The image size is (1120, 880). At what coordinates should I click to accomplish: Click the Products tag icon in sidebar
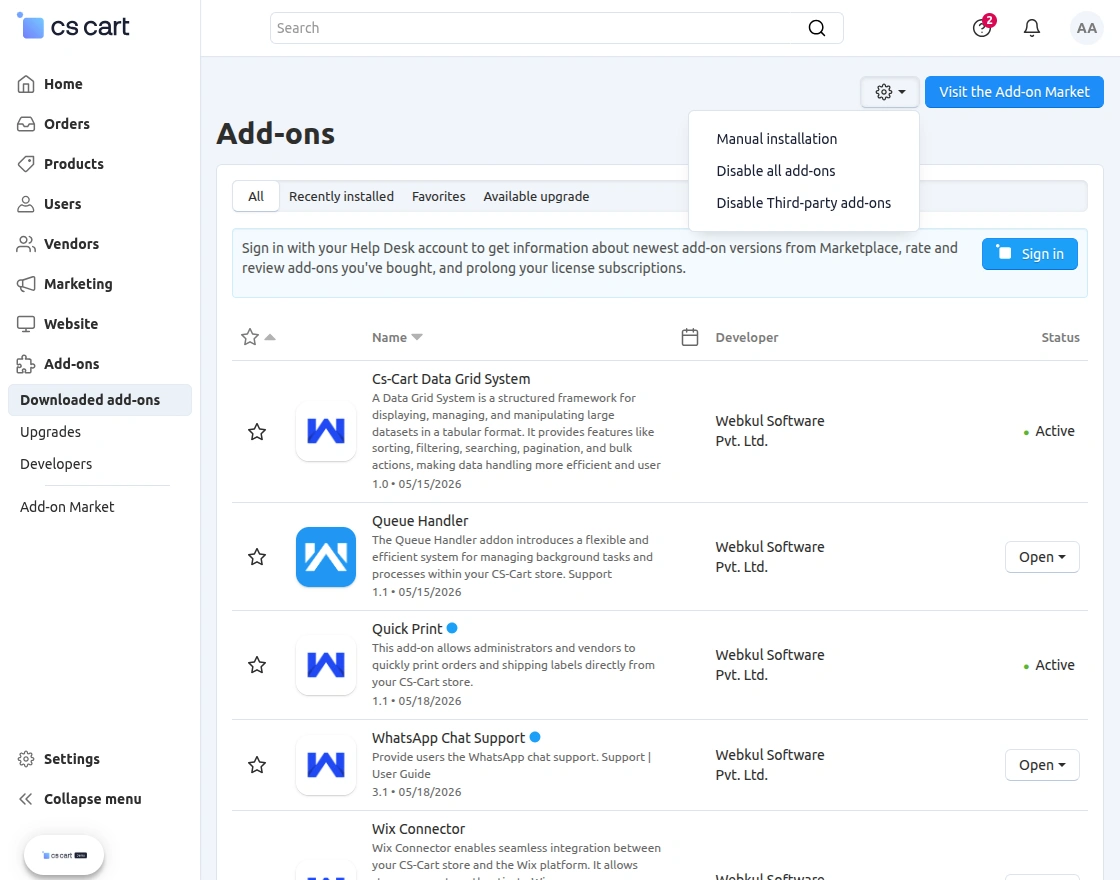coord(26,164)
